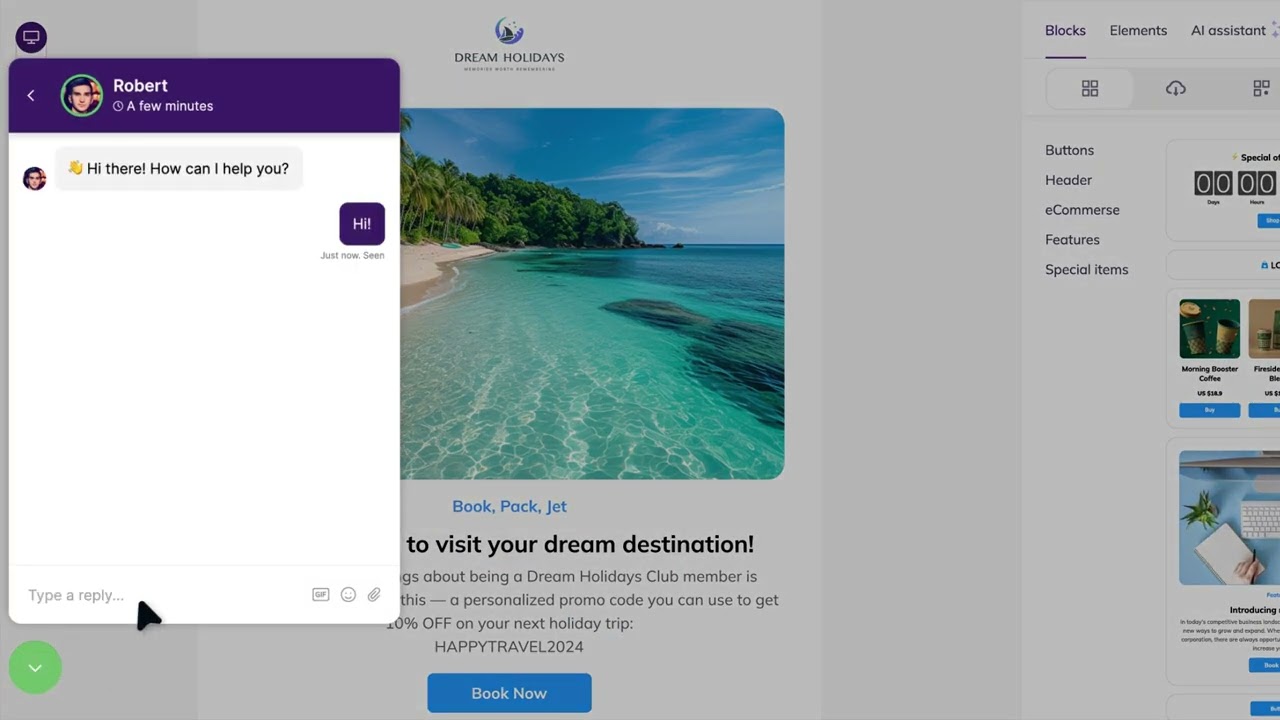The image size is (1280, 720).
Task: Select the tropical beach image
Action: point(592,293)
